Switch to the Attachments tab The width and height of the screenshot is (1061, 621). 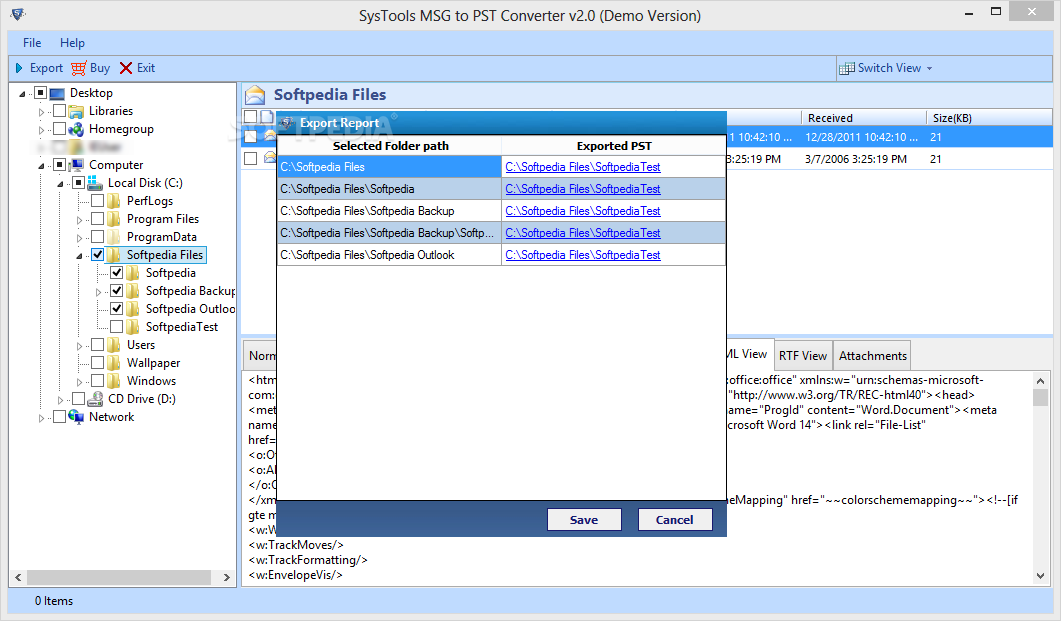coord(872,356)
